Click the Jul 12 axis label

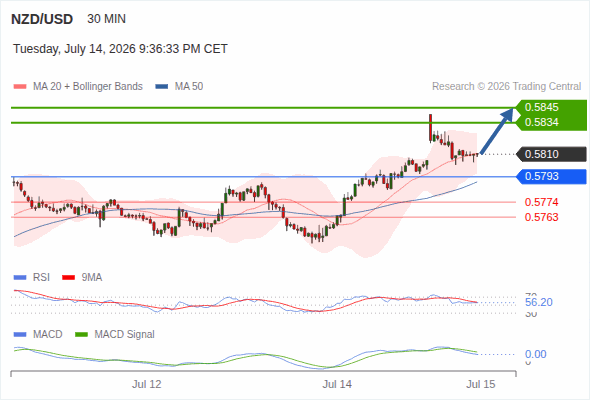point(146,385)
